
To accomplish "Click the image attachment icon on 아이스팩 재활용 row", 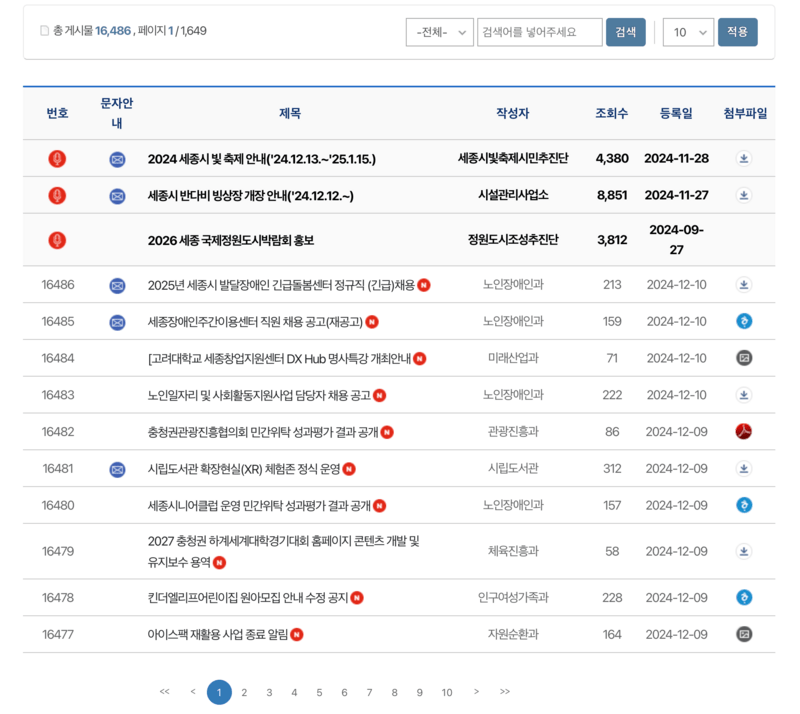I will coord(743,634).
